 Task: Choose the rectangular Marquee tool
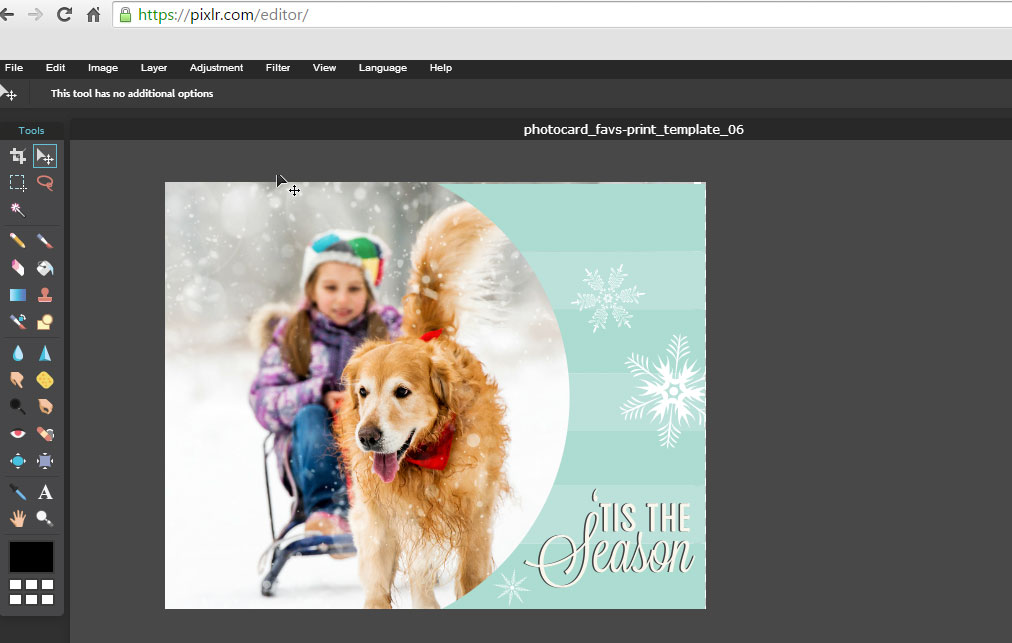(18, 183)
